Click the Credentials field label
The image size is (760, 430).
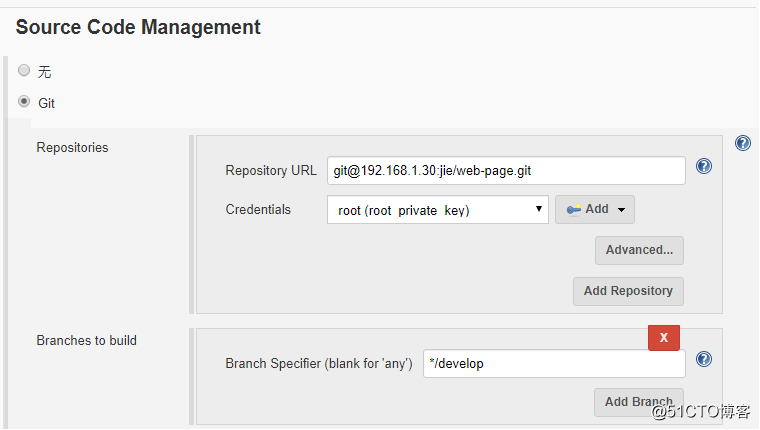(258, 210)
